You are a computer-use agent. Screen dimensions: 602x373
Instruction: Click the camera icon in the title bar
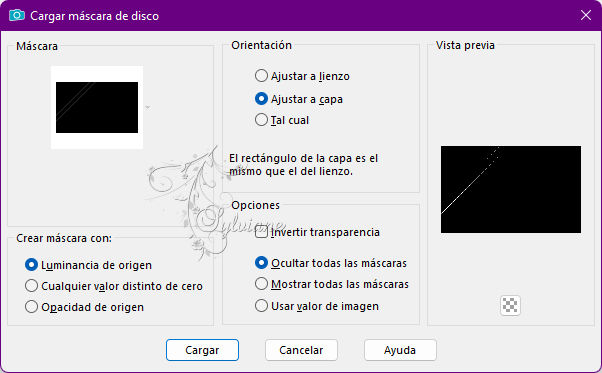[17, 15]
